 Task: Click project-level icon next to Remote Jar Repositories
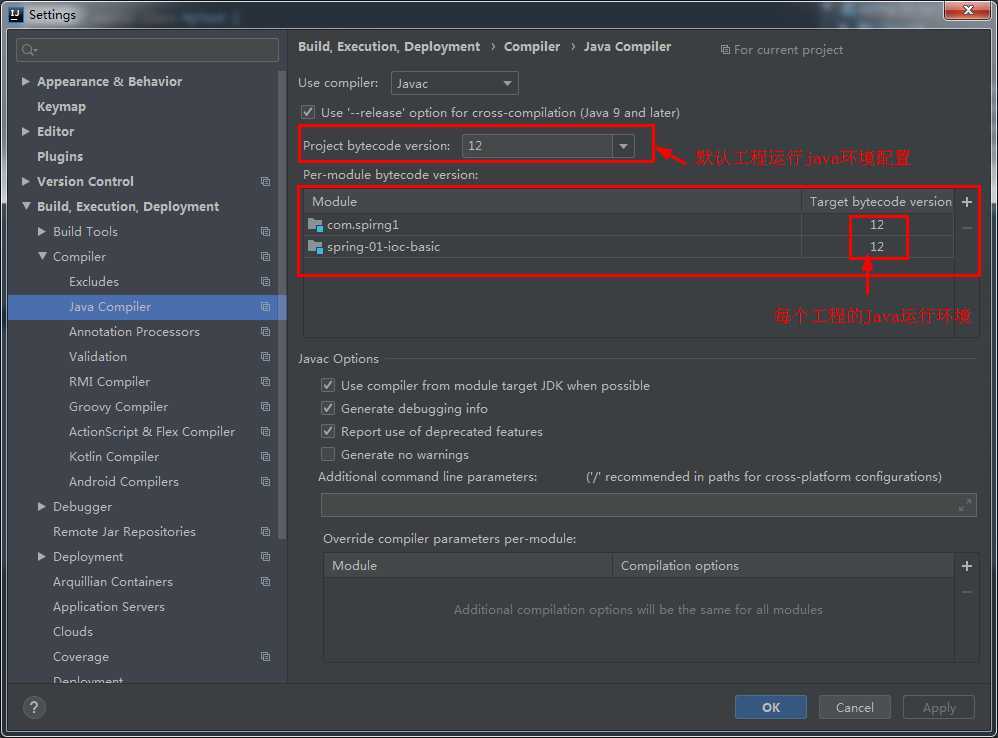(265, 531)
